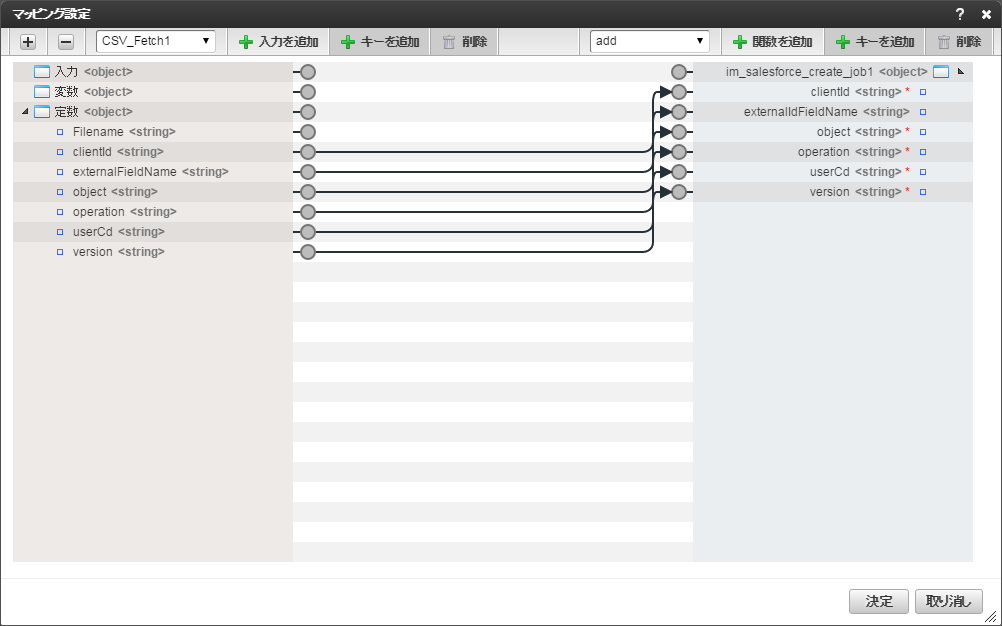Click right object input connector node
Viewport: 1002px width, 626px height.
tap(679, 132)
